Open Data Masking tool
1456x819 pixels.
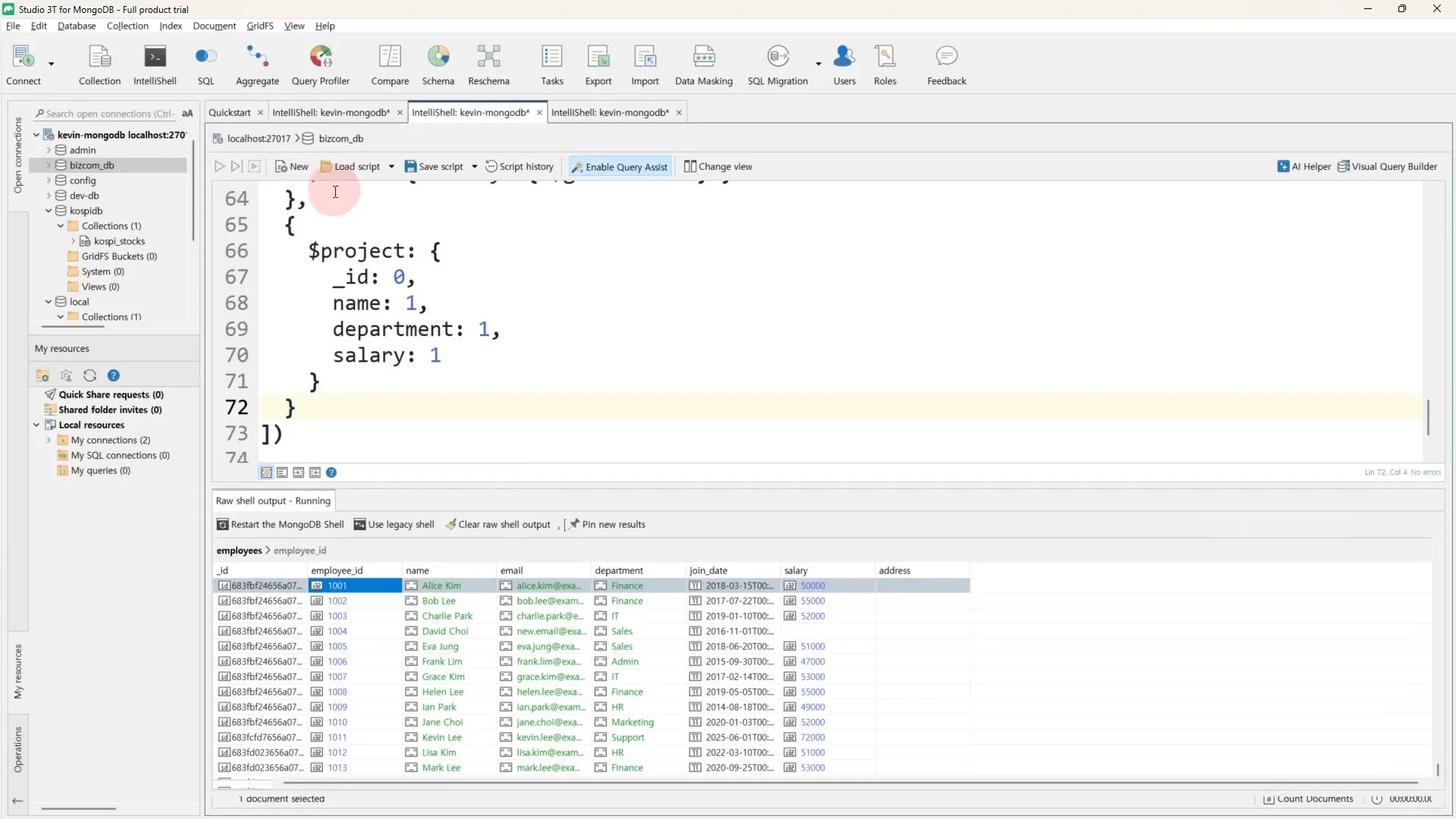[x=704, y=65]
